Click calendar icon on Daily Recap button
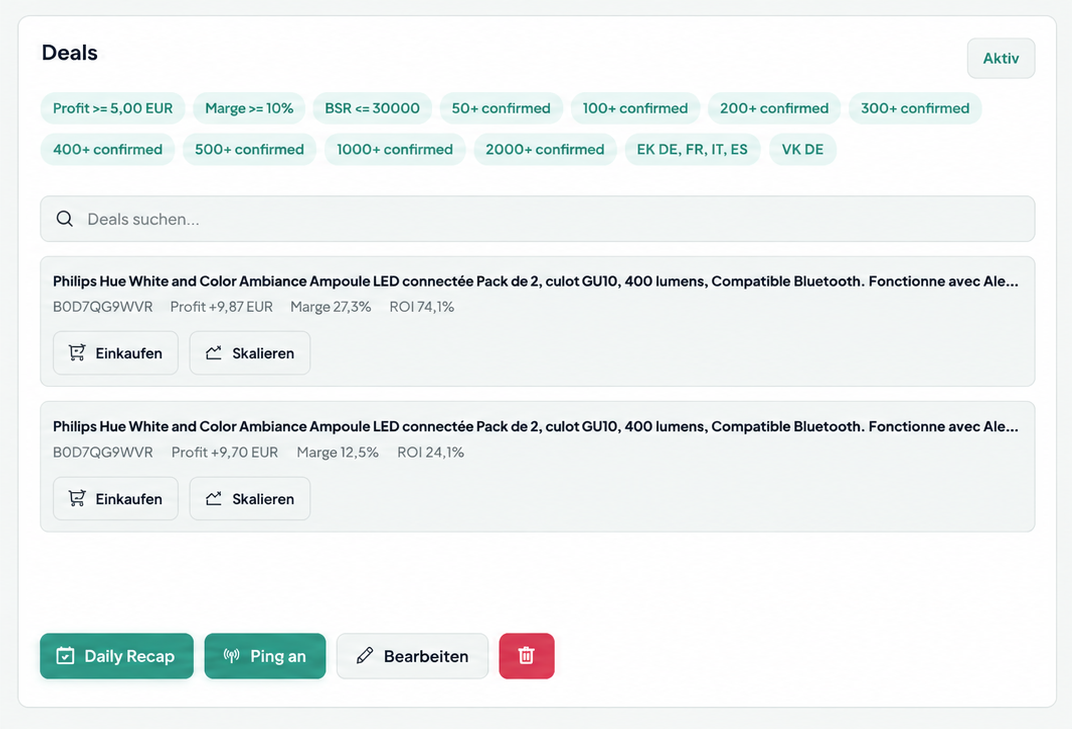The width and height of the screenshot is (1073, 729). tap(65, 656)
